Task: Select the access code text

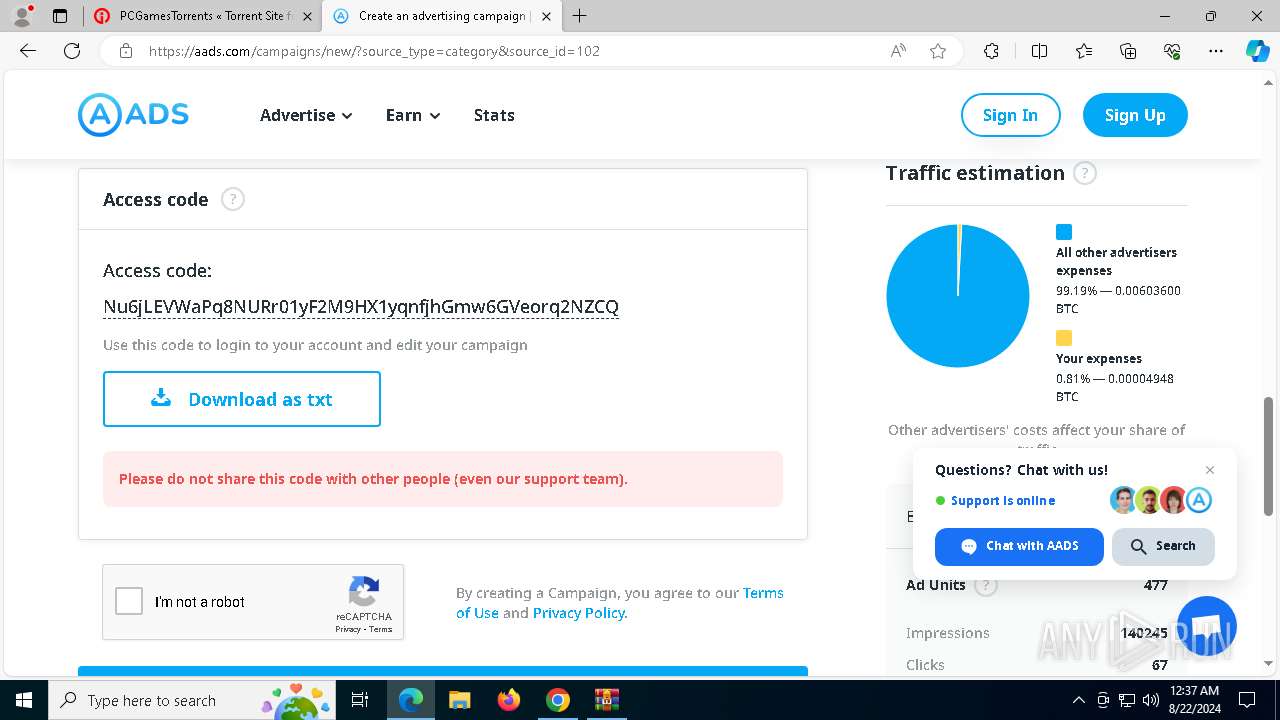Action: point(361,306)
